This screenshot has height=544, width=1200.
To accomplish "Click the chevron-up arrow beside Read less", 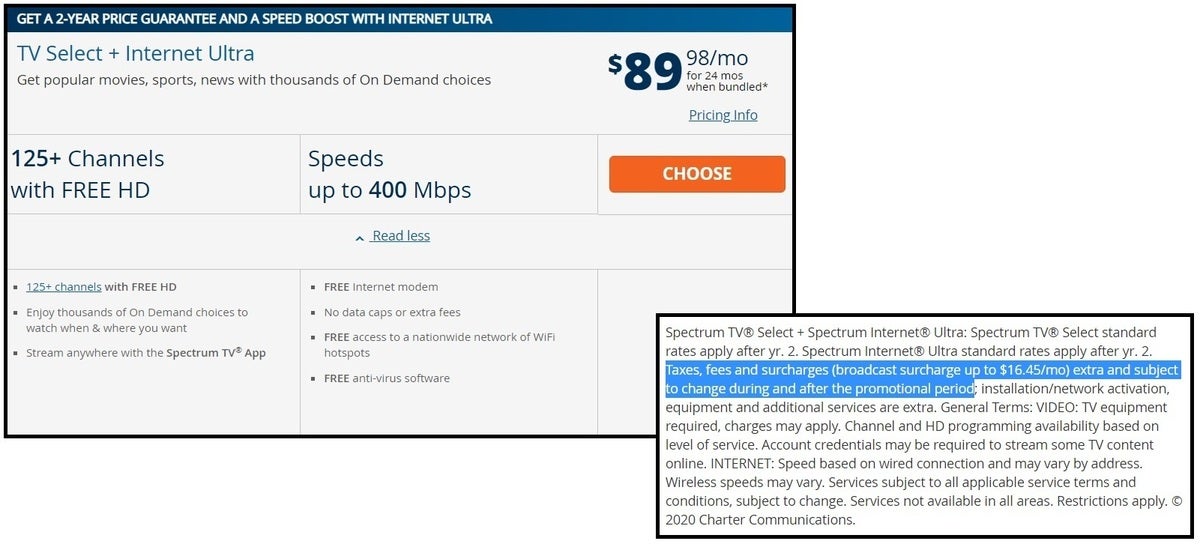I will tap(360, 238).
